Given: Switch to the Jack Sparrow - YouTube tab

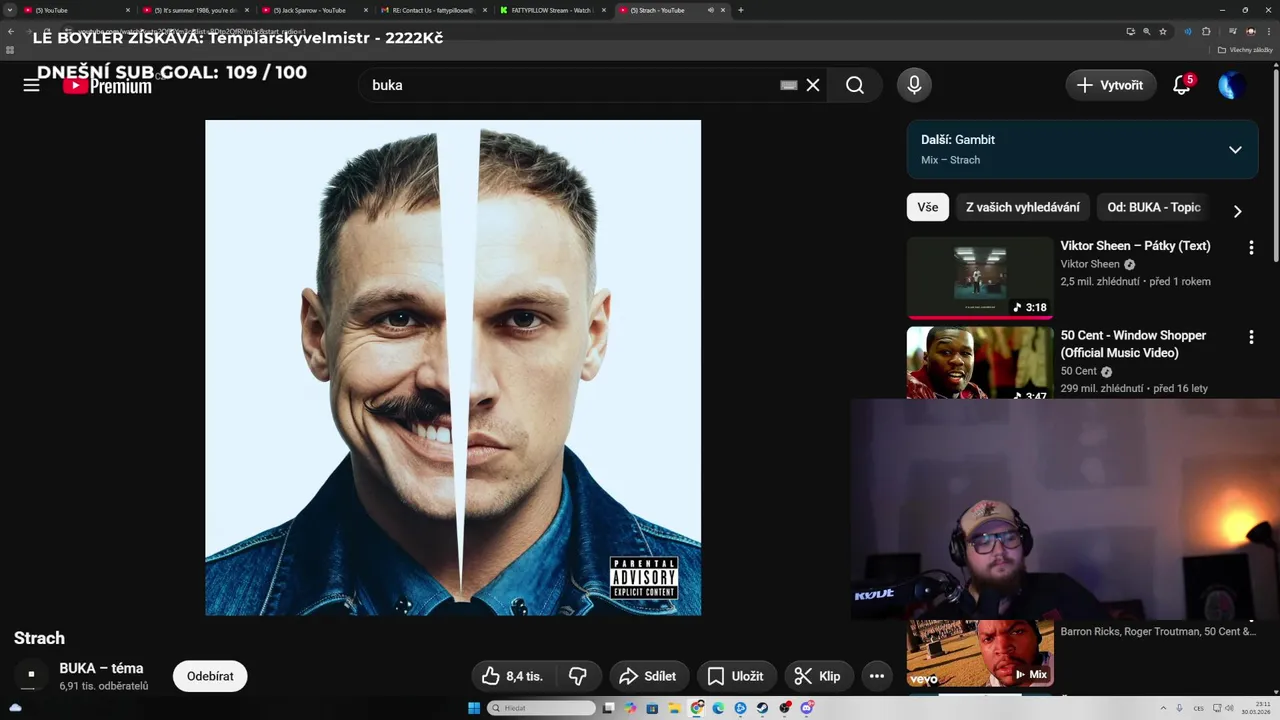Looking at the screenshot, I should (314, 10).
